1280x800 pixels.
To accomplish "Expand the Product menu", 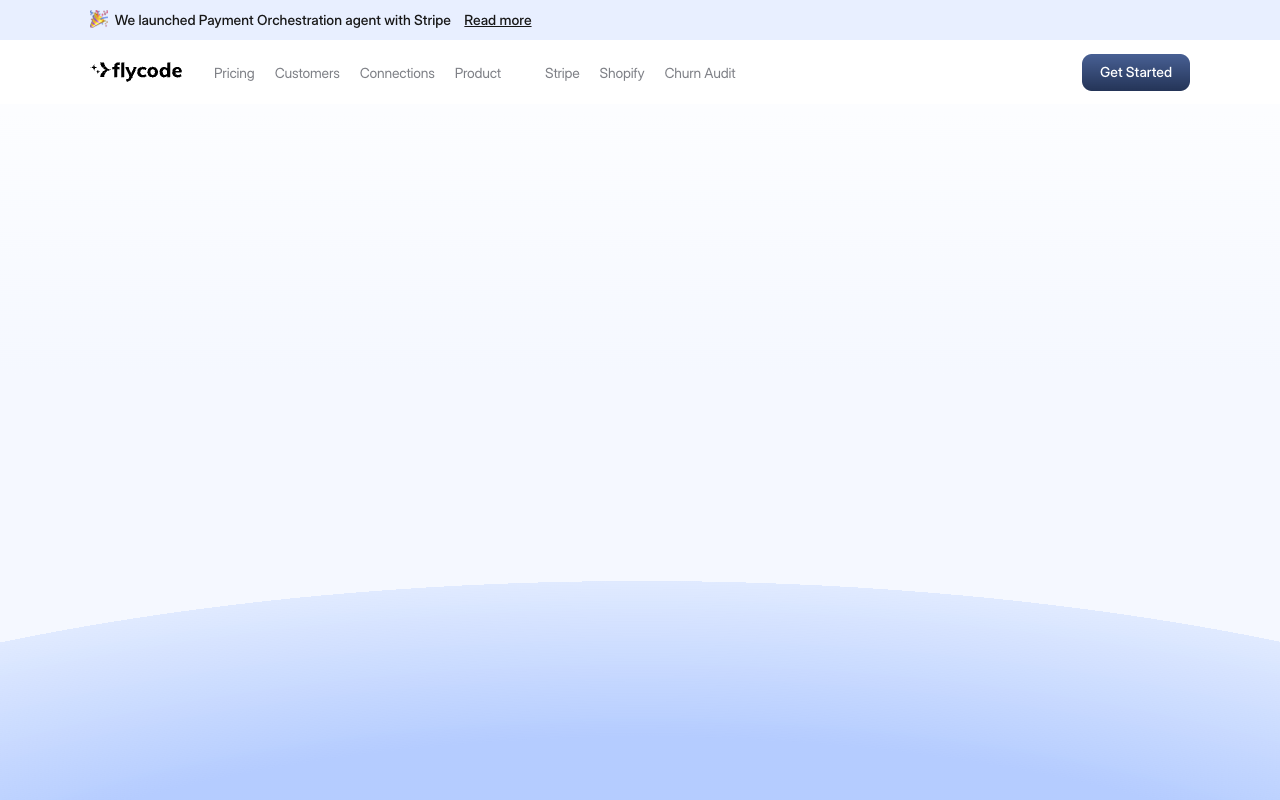I will 478,73.
